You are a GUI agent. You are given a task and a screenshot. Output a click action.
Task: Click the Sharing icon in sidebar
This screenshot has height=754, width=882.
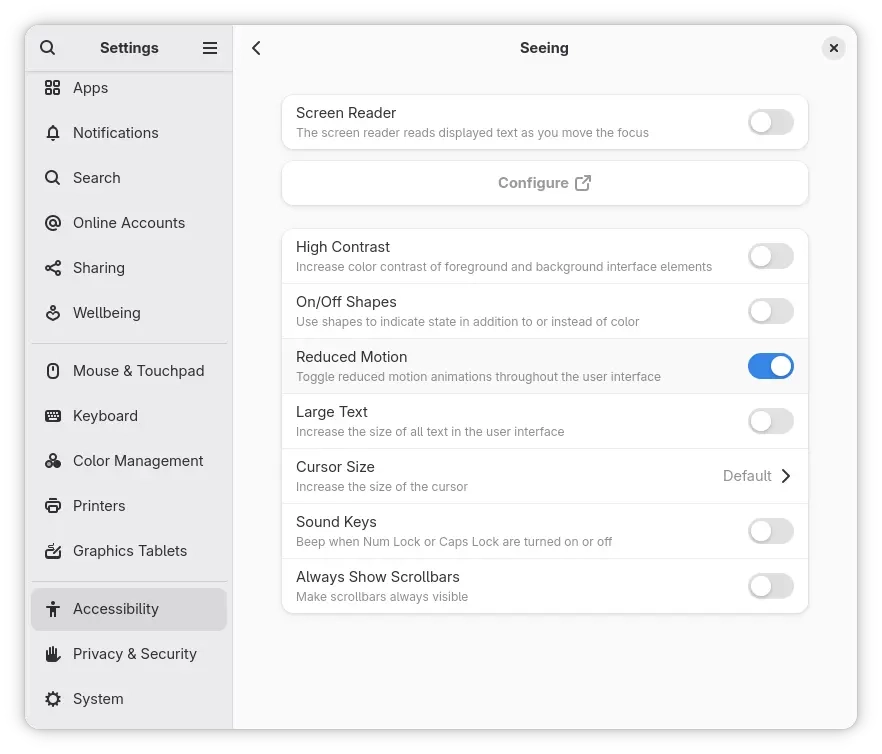click(53, 268)
